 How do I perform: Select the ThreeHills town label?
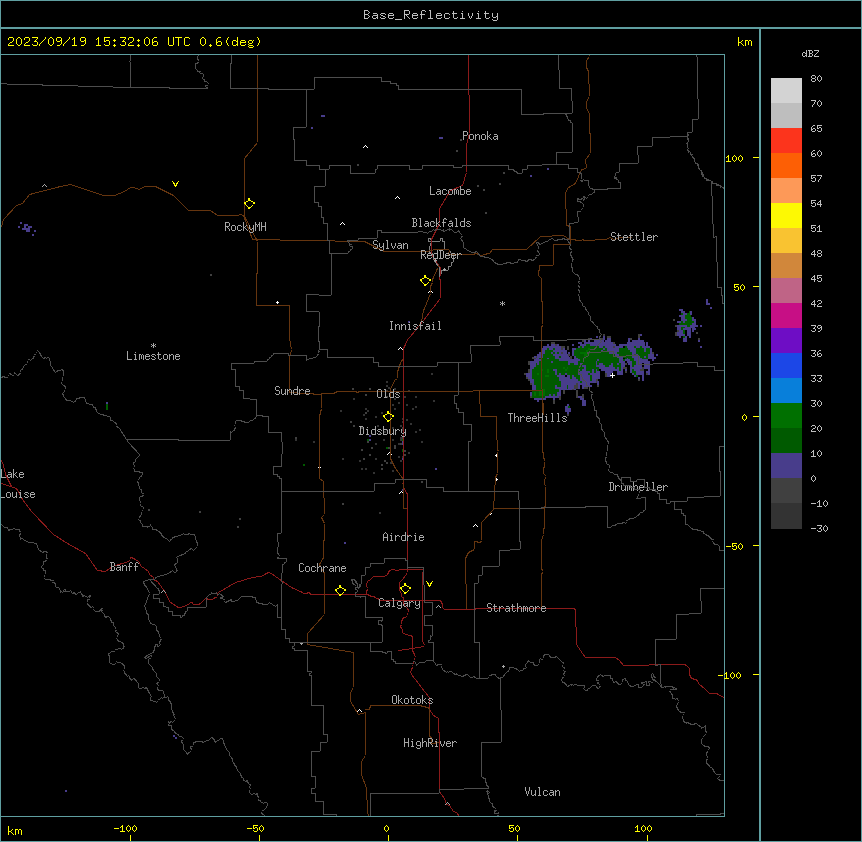point(537,418)
